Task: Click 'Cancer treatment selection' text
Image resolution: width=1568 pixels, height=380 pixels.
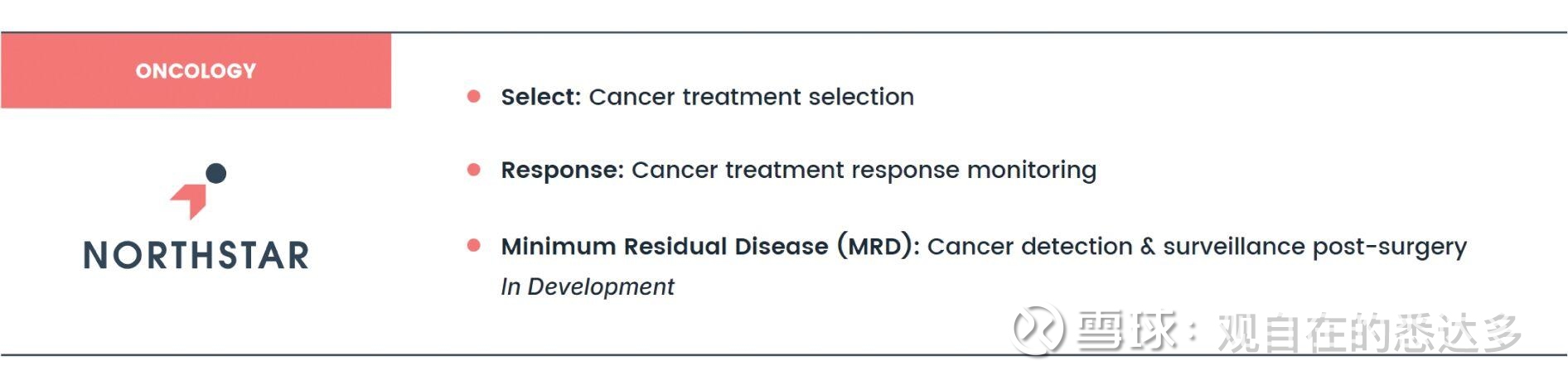Action: tap(751, 97)
